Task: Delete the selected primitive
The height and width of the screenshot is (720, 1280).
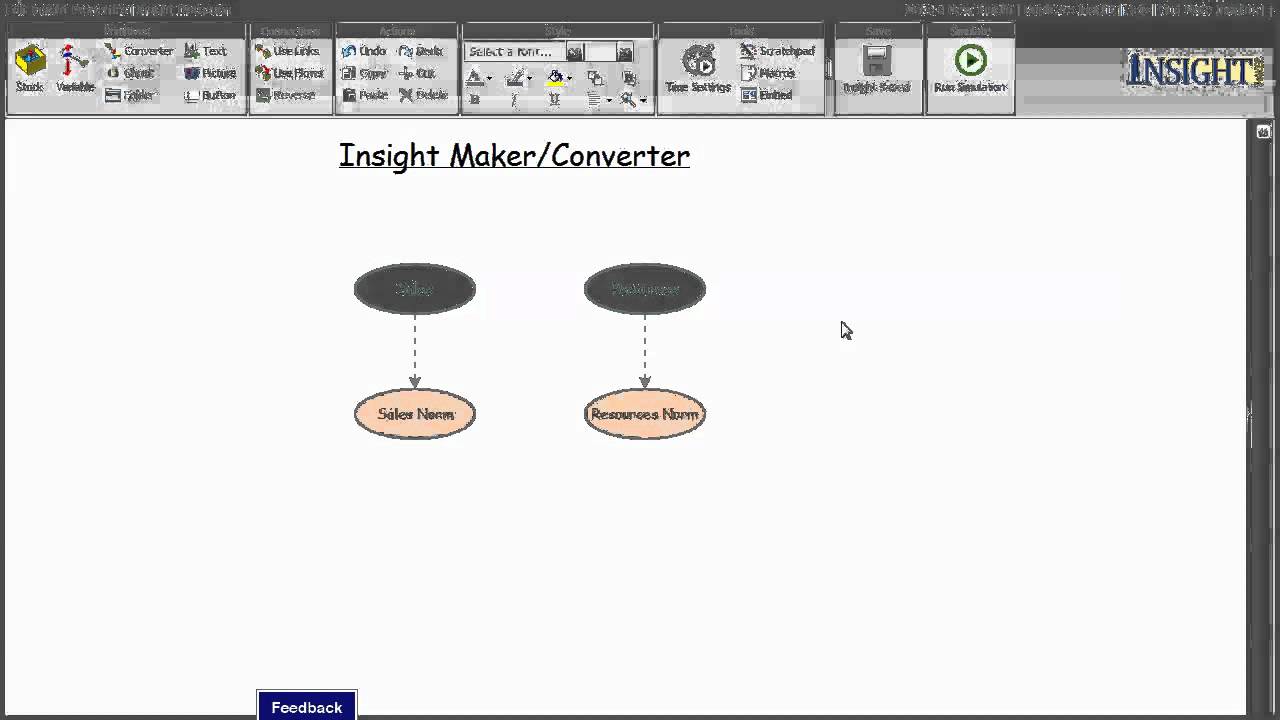Action: [423, 95]
